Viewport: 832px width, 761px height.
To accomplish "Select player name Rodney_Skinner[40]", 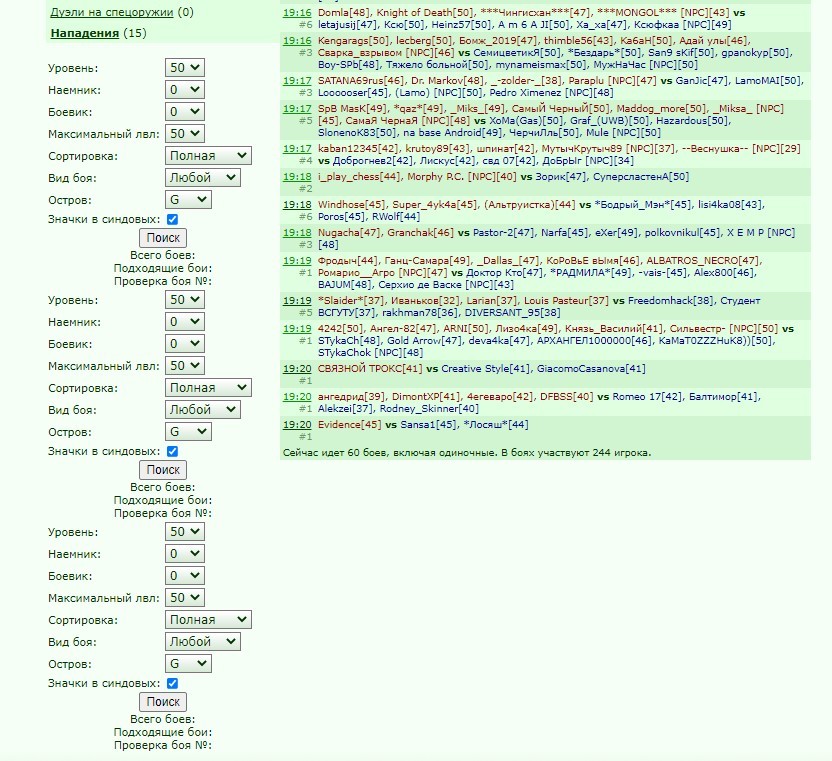I will (x=429, y=409).
